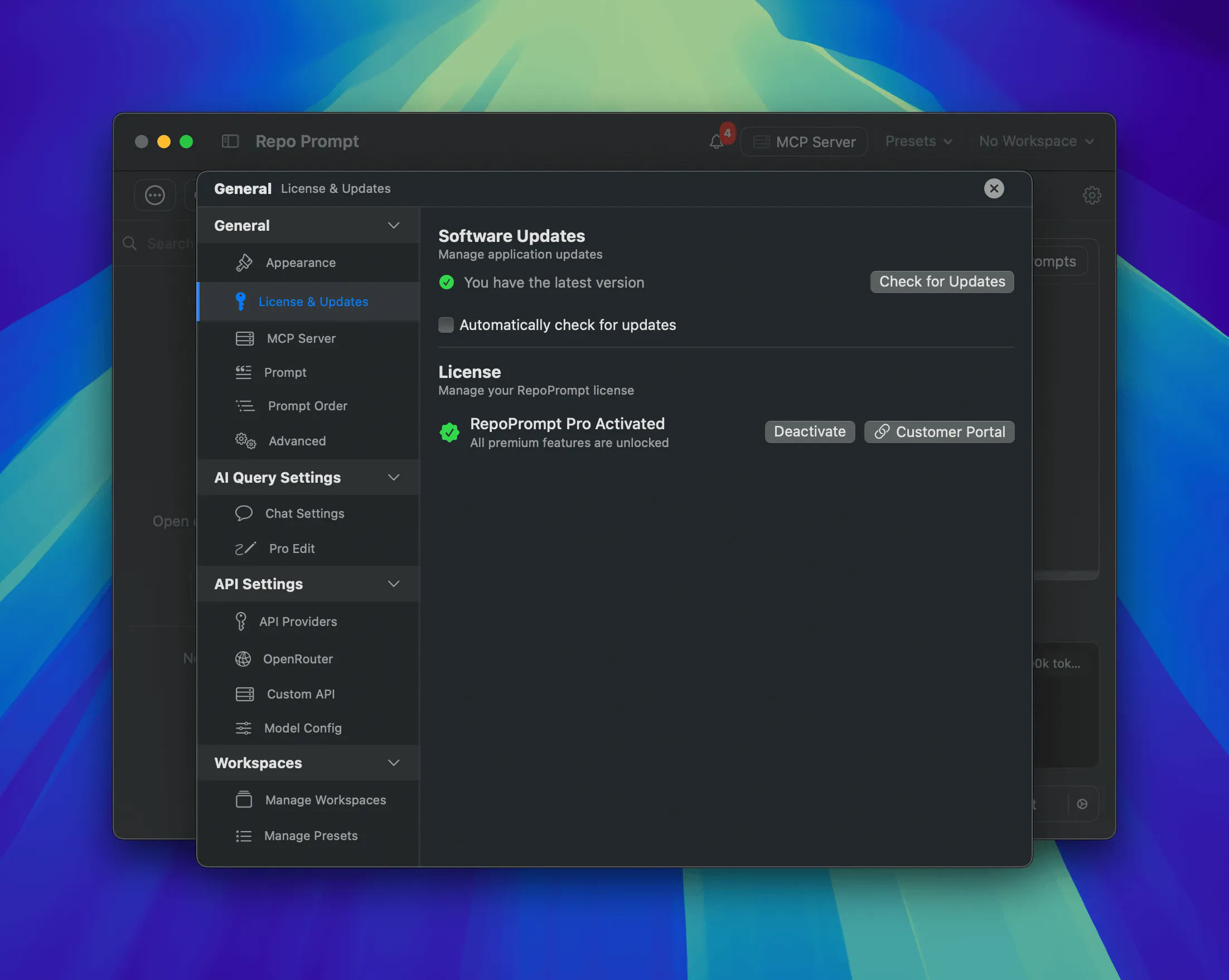The height and width of the screenshot is (980, 1229).
Task: Open Prompt Order settings page
Action: pyautogui.click(x=308, y=406)
